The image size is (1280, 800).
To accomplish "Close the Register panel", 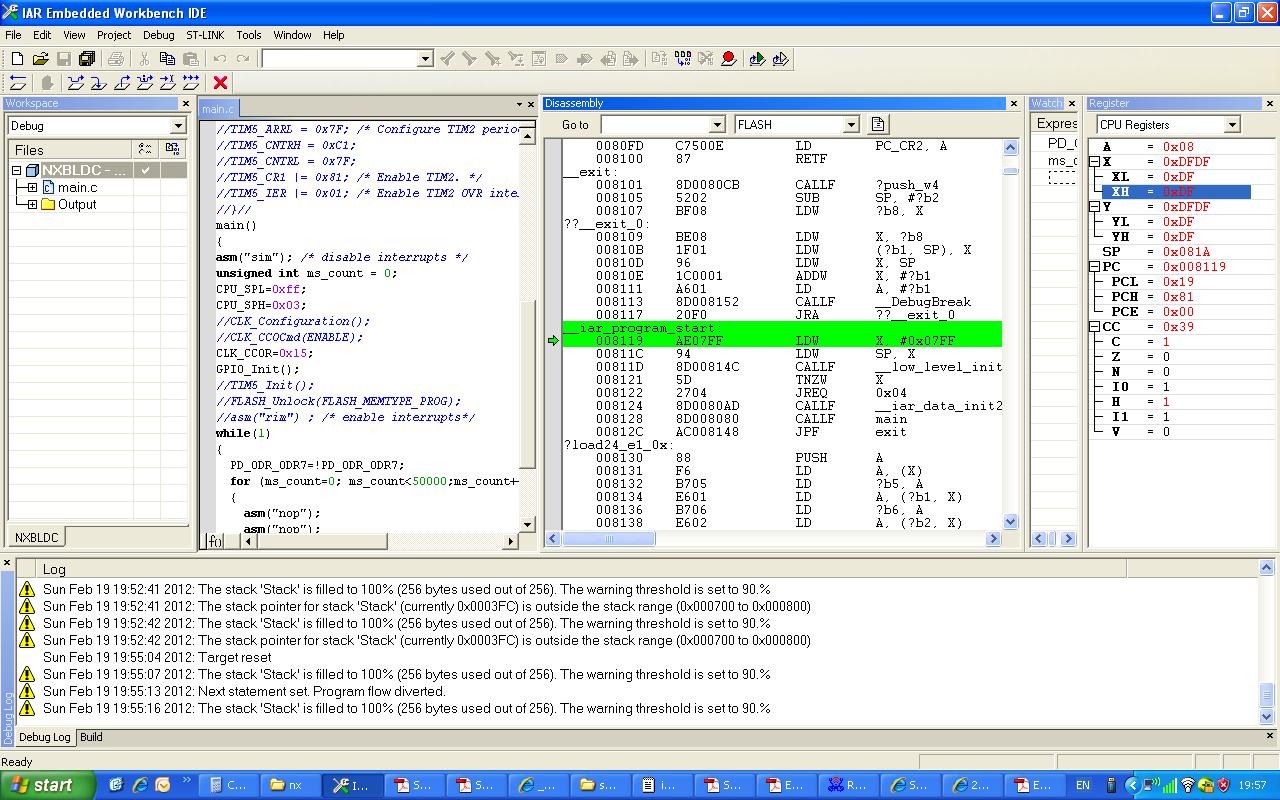I will [x=1270, y=103].
